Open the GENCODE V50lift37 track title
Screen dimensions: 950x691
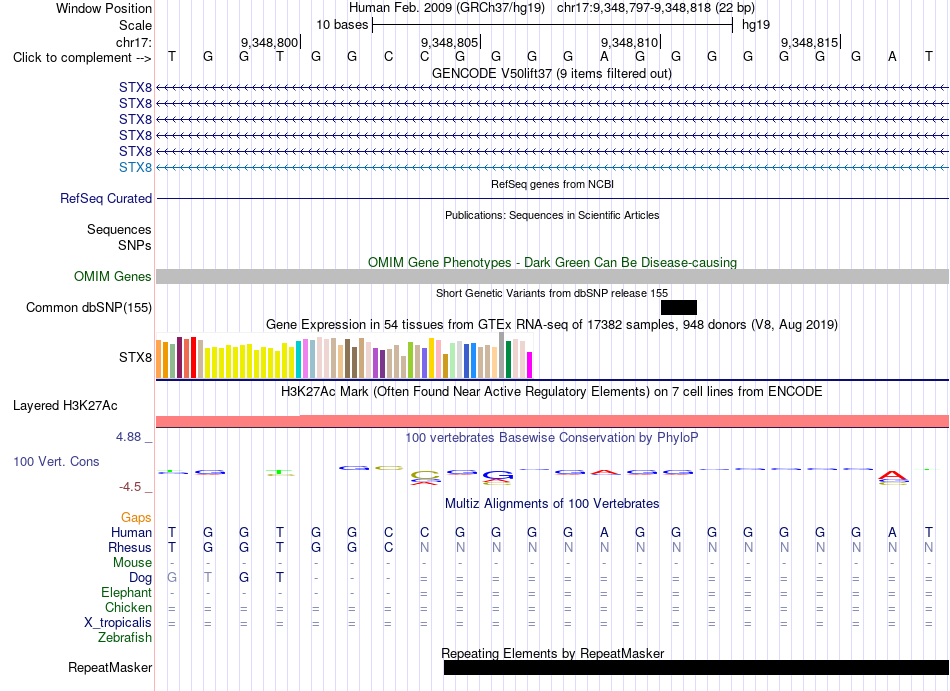coord(551,74)
